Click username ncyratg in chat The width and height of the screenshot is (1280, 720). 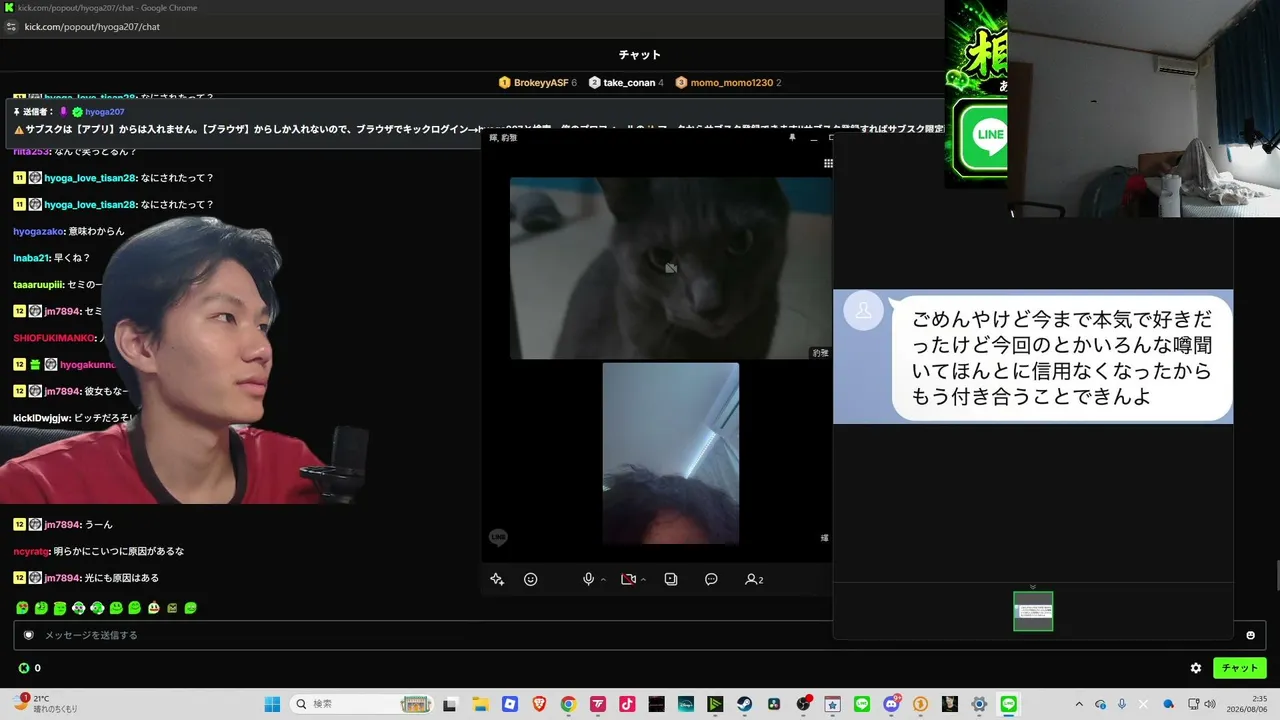(x=31, y=551)
